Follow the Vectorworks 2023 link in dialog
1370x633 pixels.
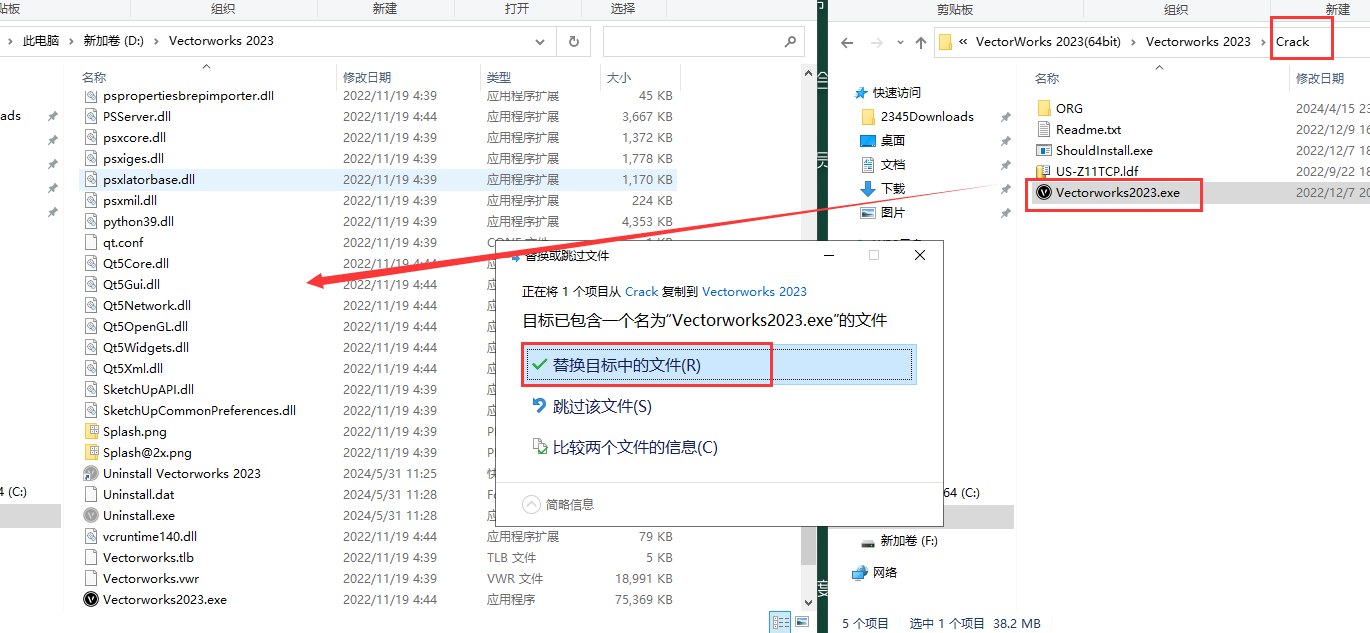coord(754,291)
